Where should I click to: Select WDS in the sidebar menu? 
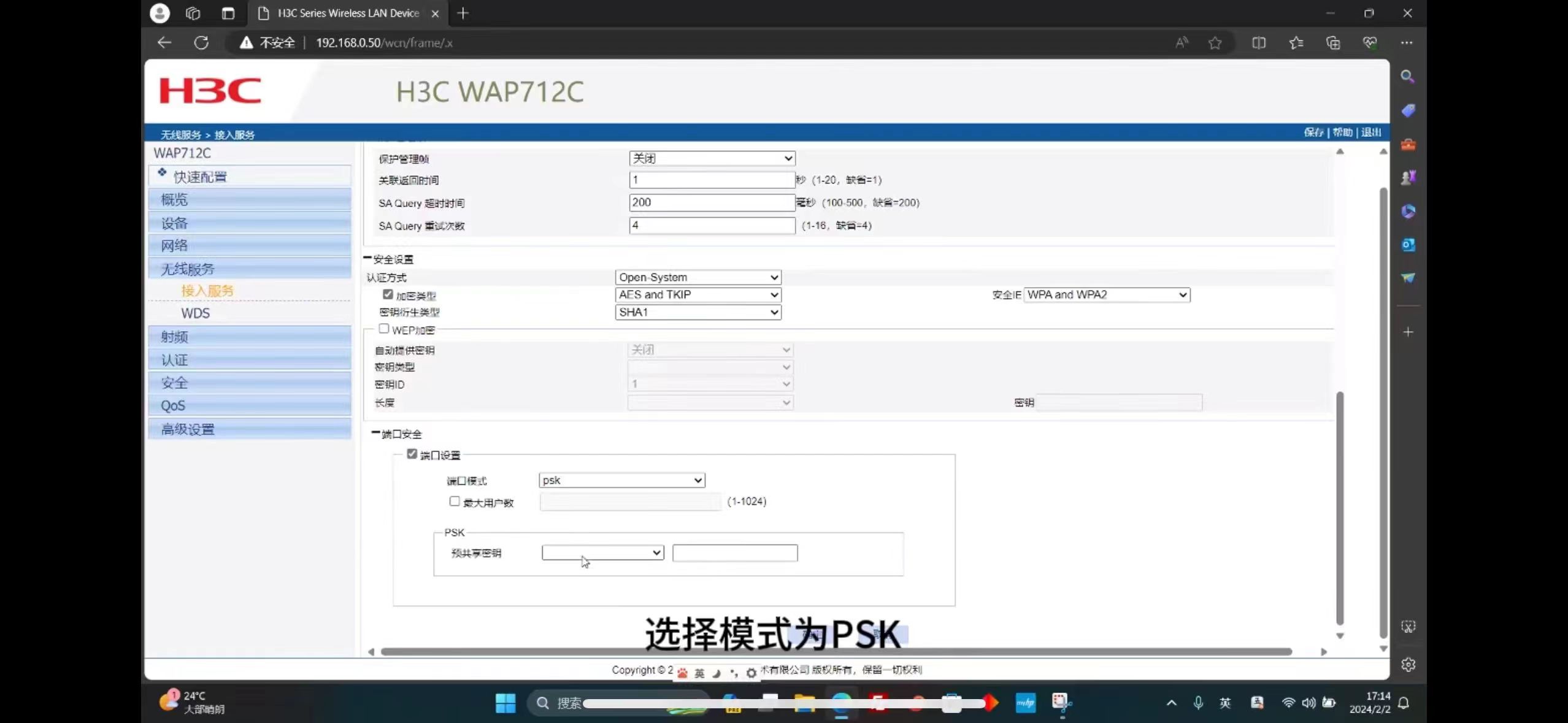pos(195,313)
